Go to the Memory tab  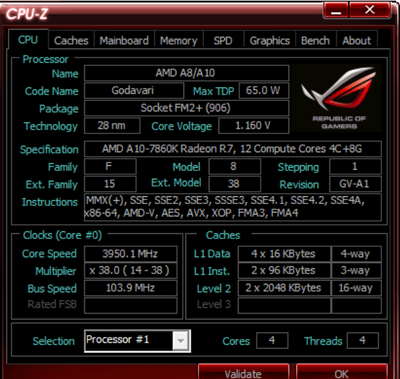coord(178,40)
